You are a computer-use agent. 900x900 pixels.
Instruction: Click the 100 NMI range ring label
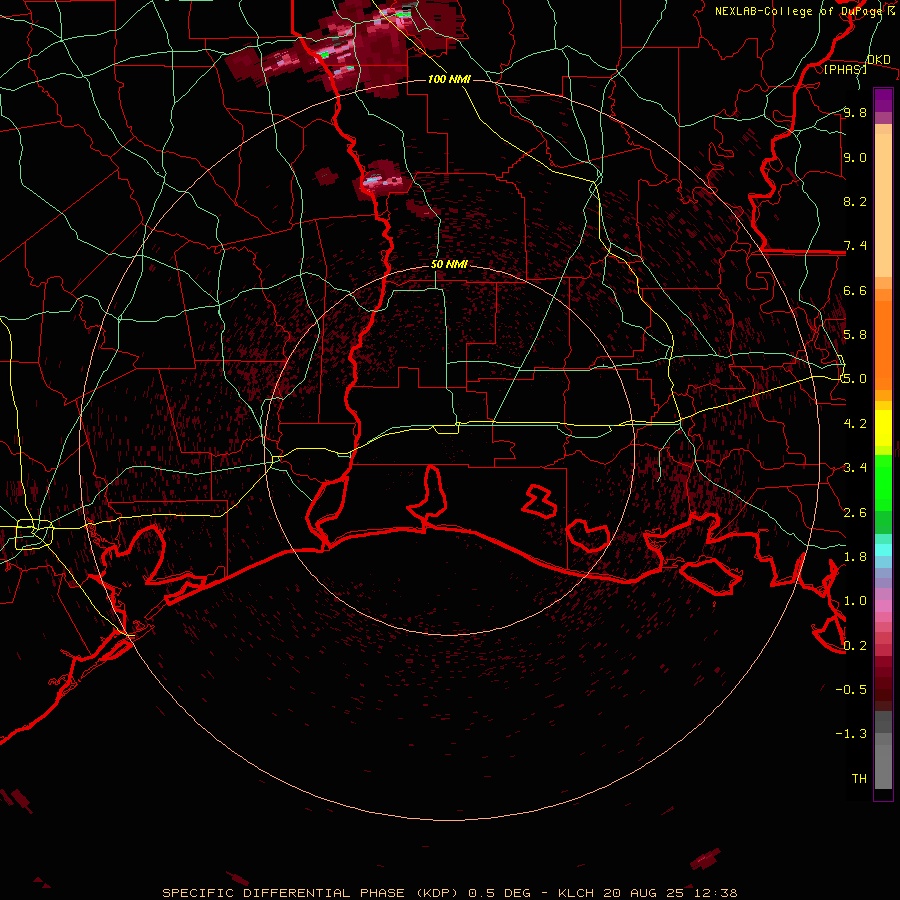point(449,79)
